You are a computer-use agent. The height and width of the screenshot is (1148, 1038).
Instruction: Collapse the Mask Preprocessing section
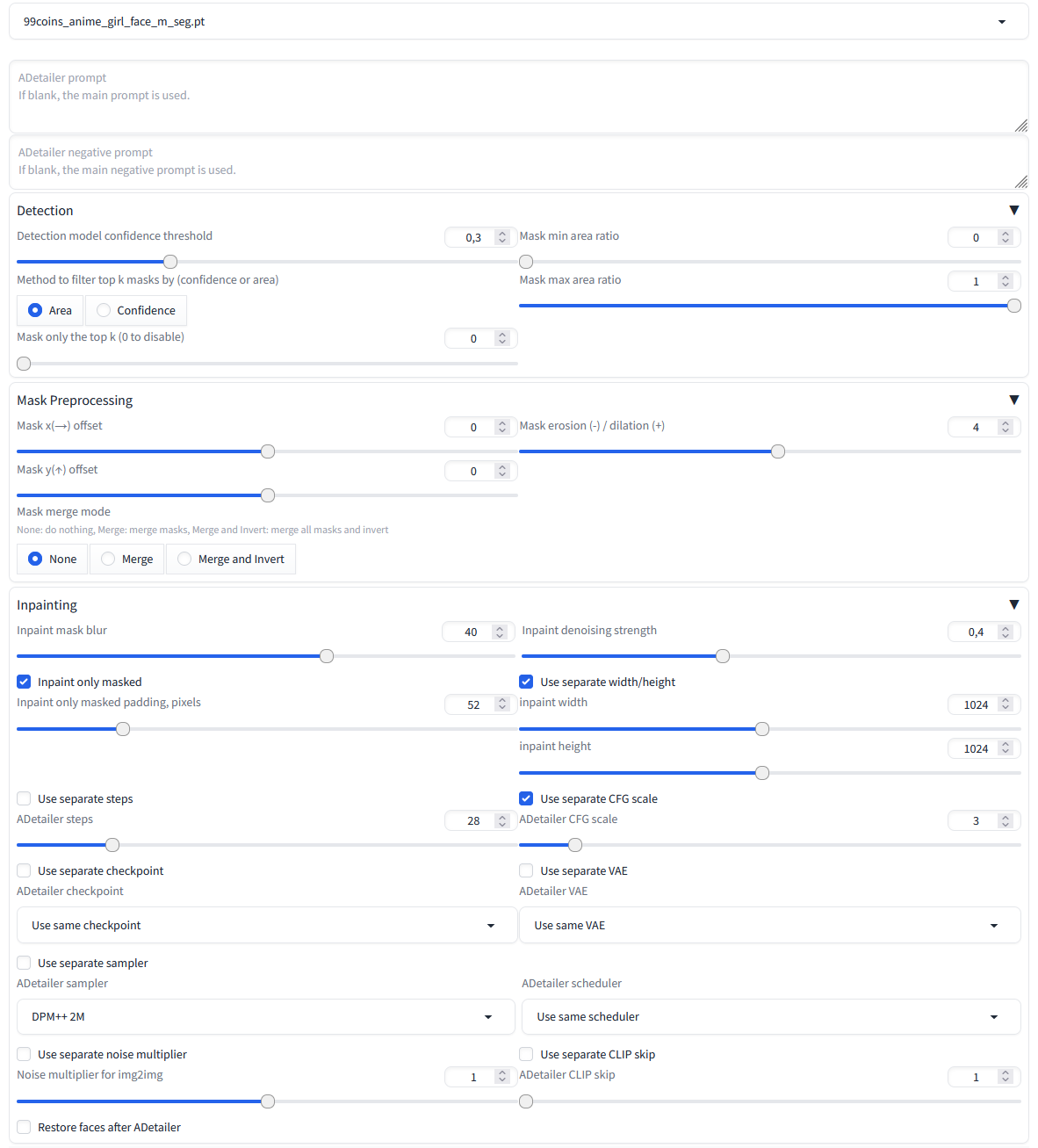(x=1013, y=401)
